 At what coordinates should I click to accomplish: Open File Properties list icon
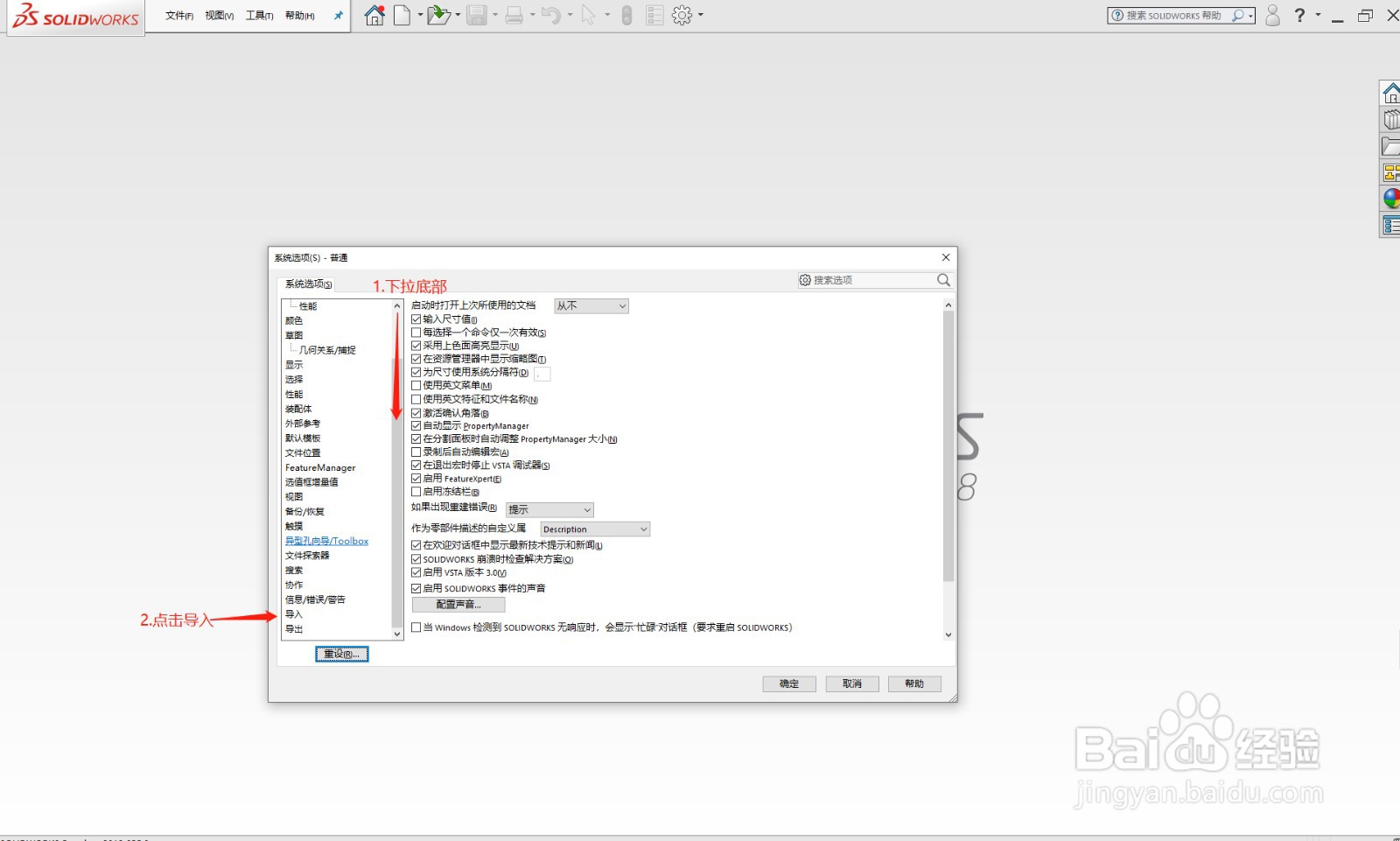point(654,15)
